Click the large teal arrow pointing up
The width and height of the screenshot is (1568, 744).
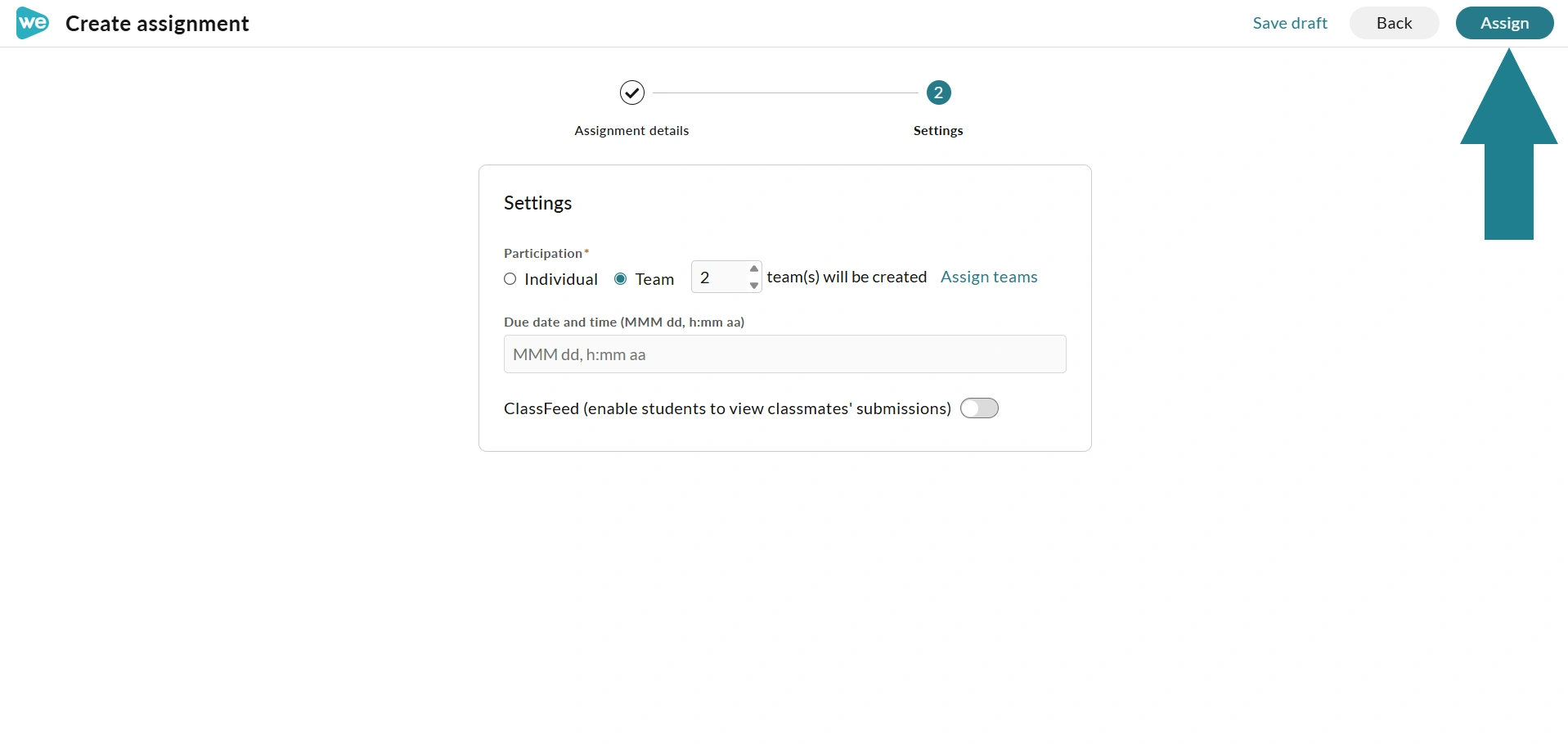tap(1508, 144)
